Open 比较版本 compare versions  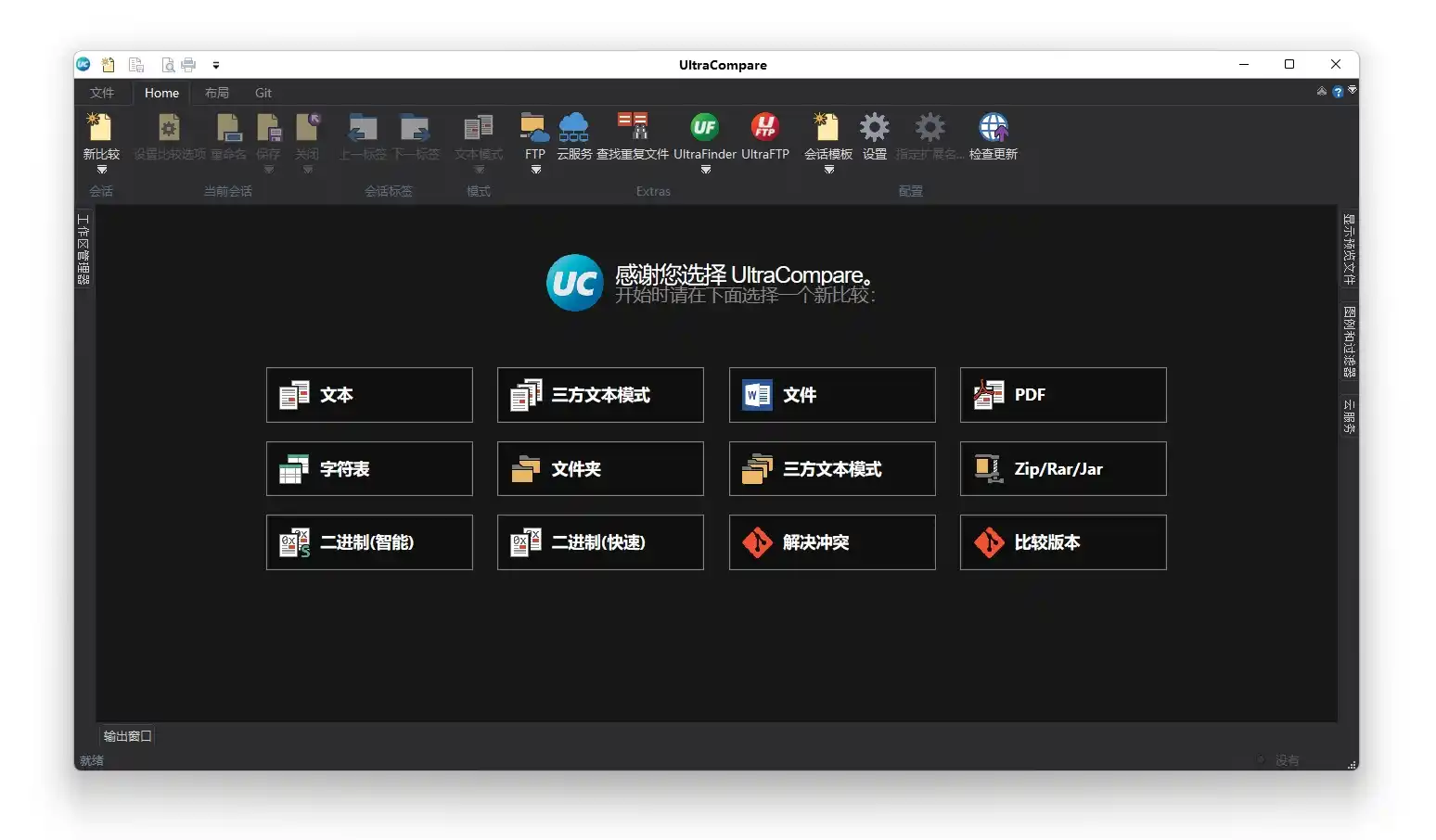1063,542
